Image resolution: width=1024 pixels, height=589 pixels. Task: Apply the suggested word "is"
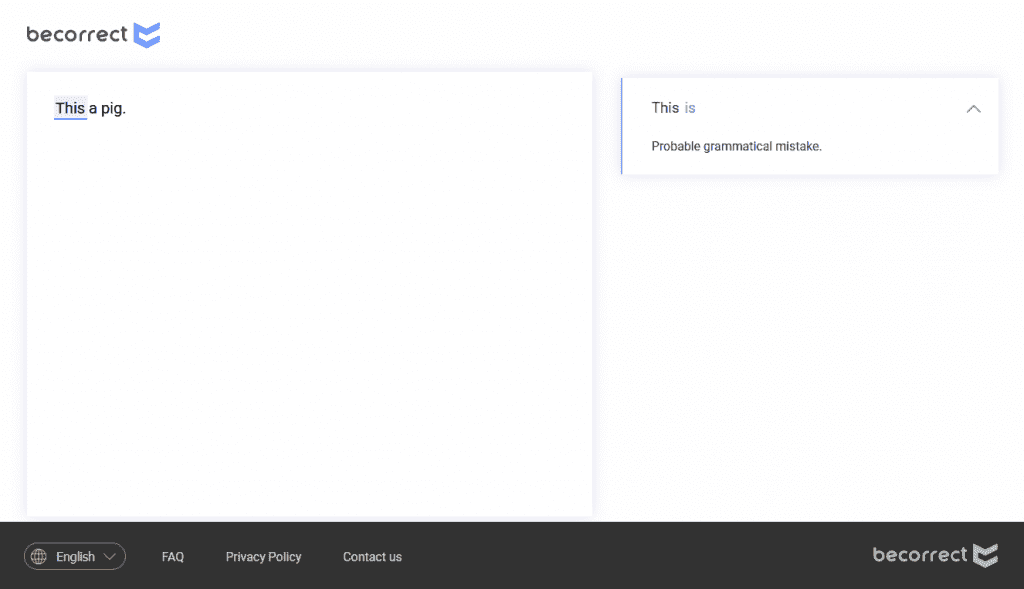[x=690, y=108]
